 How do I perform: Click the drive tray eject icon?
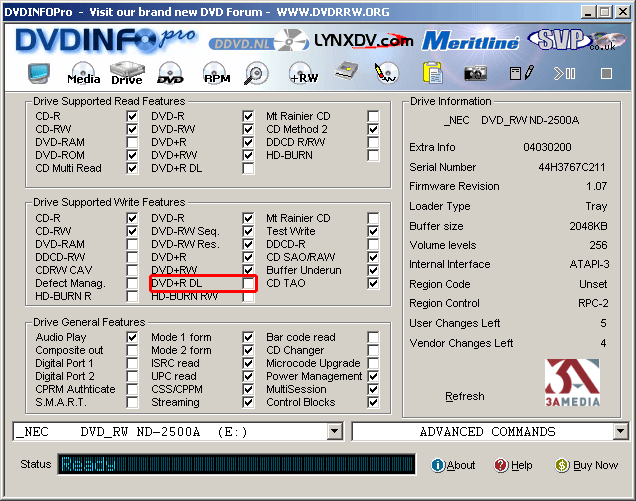click(346, 72)
